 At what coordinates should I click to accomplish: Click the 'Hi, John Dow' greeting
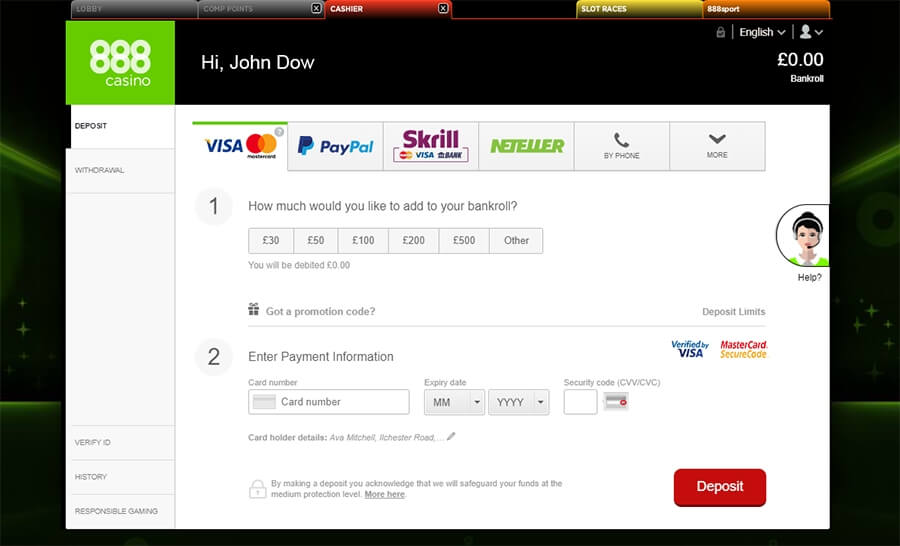258,63
